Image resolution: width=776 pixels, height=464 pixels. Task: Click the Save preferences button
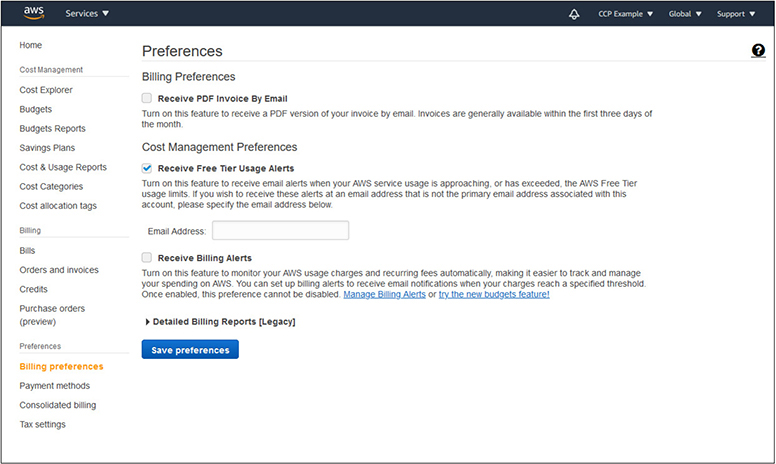pyautogui.click(x=190, y=350)
